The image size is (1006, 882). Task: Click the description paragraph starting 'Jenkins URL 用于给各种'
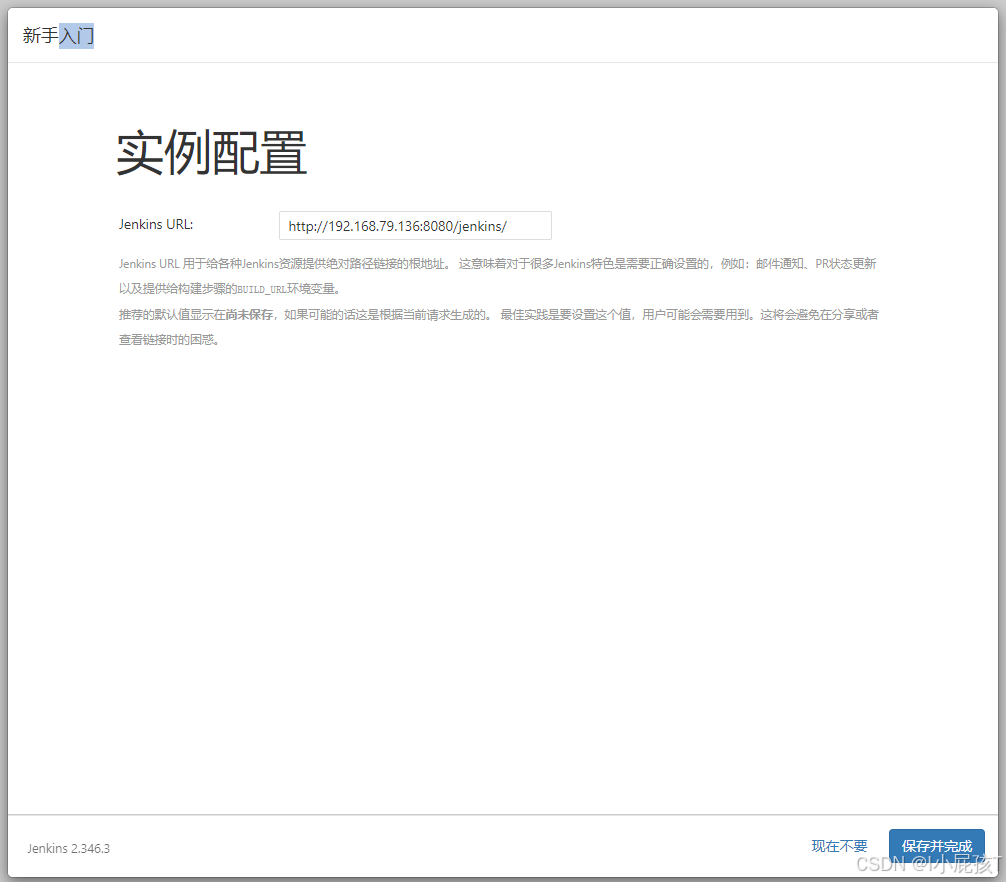coord(498,276)
